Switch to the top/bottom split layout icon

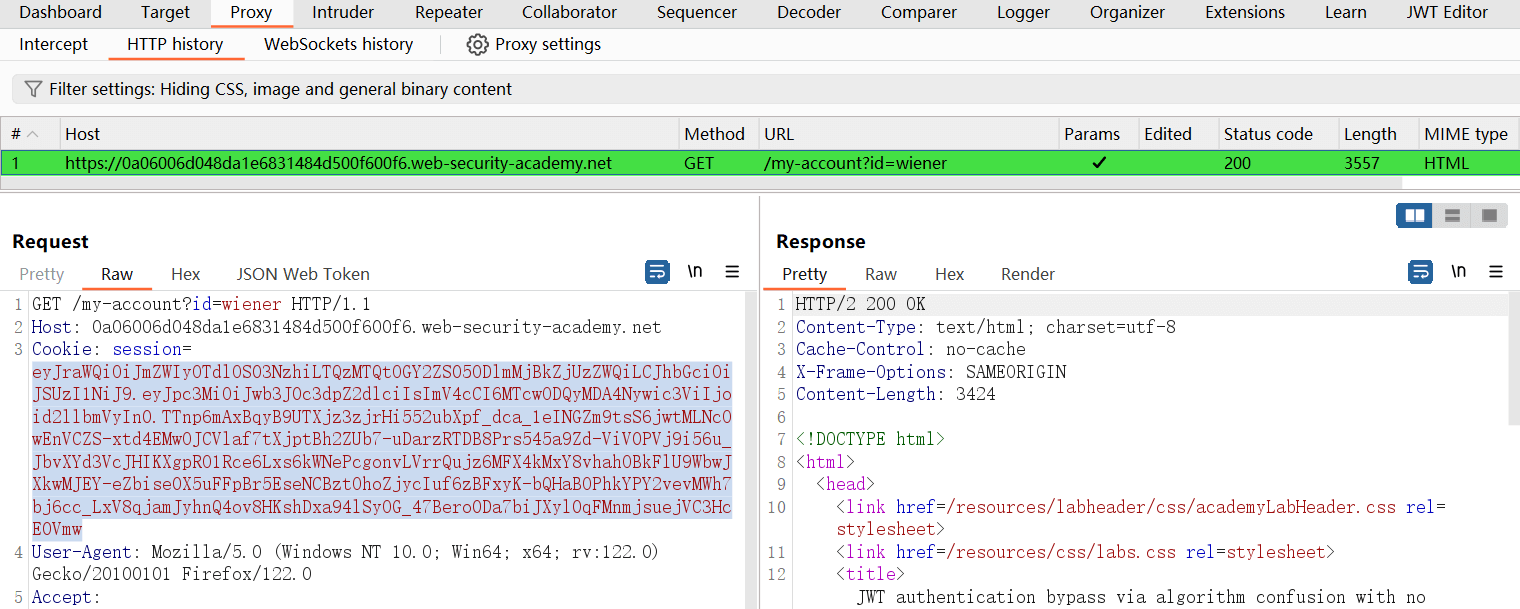point(1452,215)
